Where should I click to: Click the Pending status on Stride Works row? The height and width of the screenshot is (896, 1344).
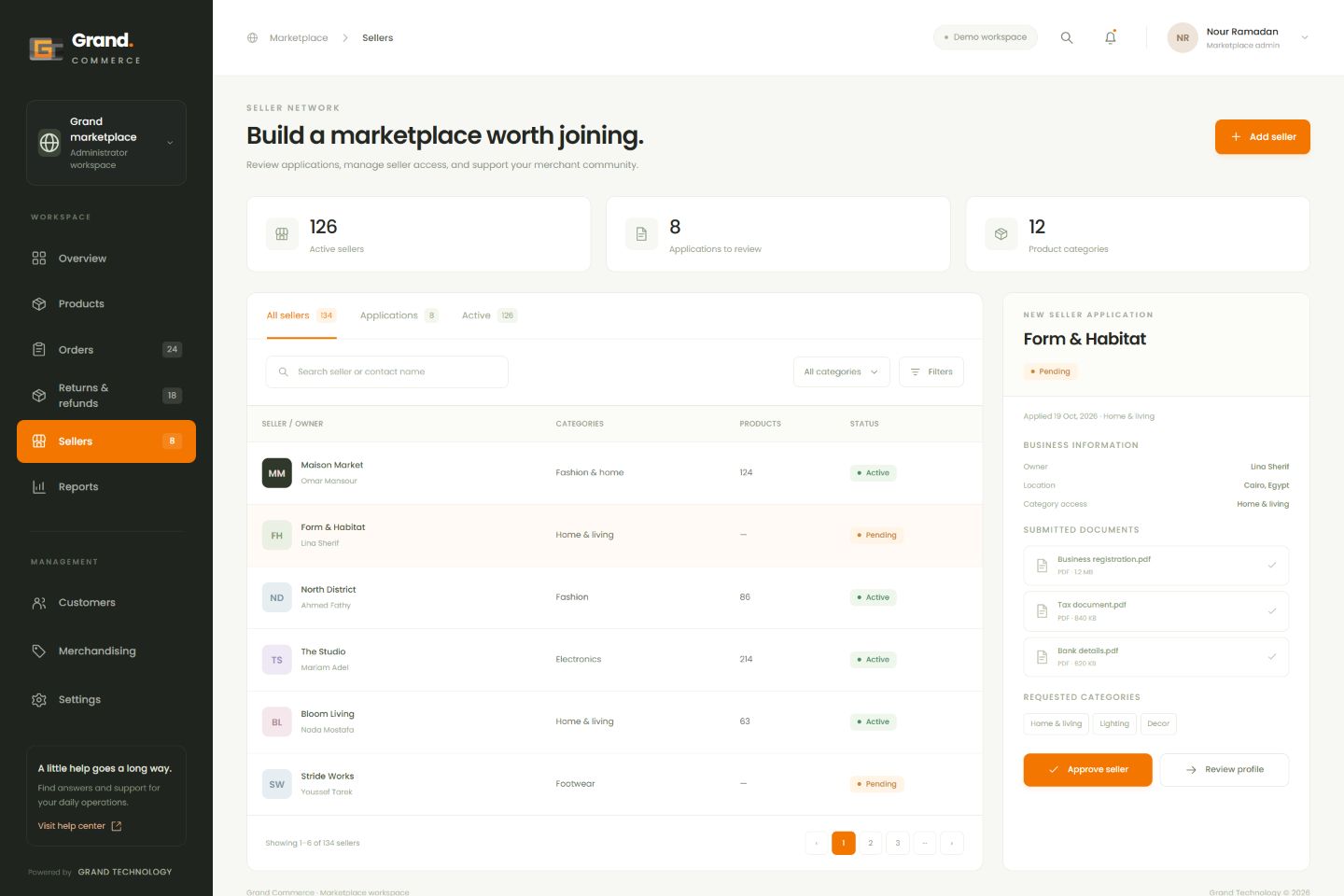tap(877, 784)
